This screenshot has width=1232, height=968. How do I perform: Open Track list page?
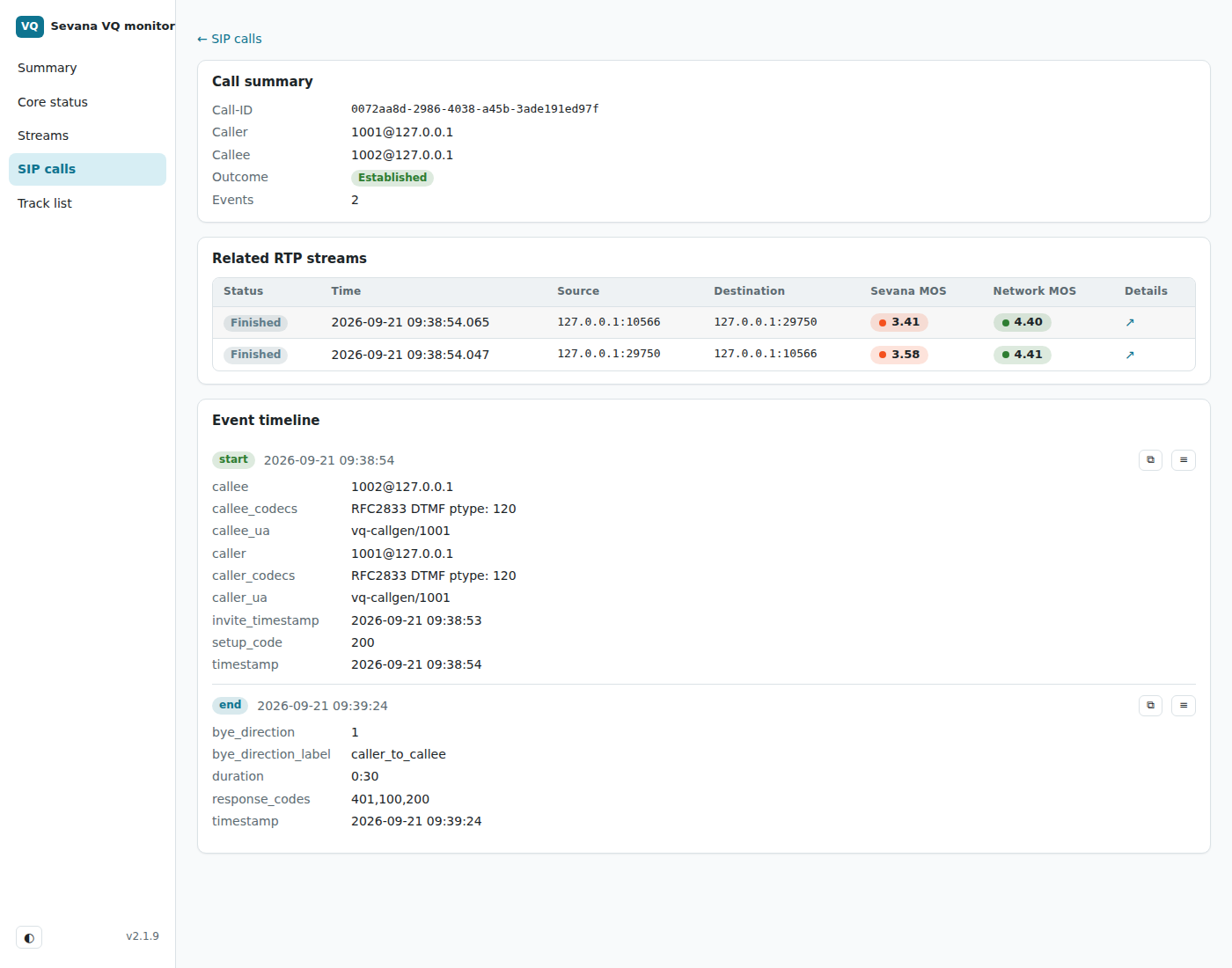tap(87, 203)
